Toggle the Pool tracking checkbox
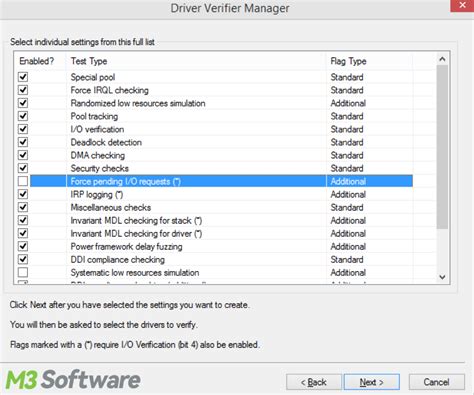 pyautogui.click(x=23, y=116)
